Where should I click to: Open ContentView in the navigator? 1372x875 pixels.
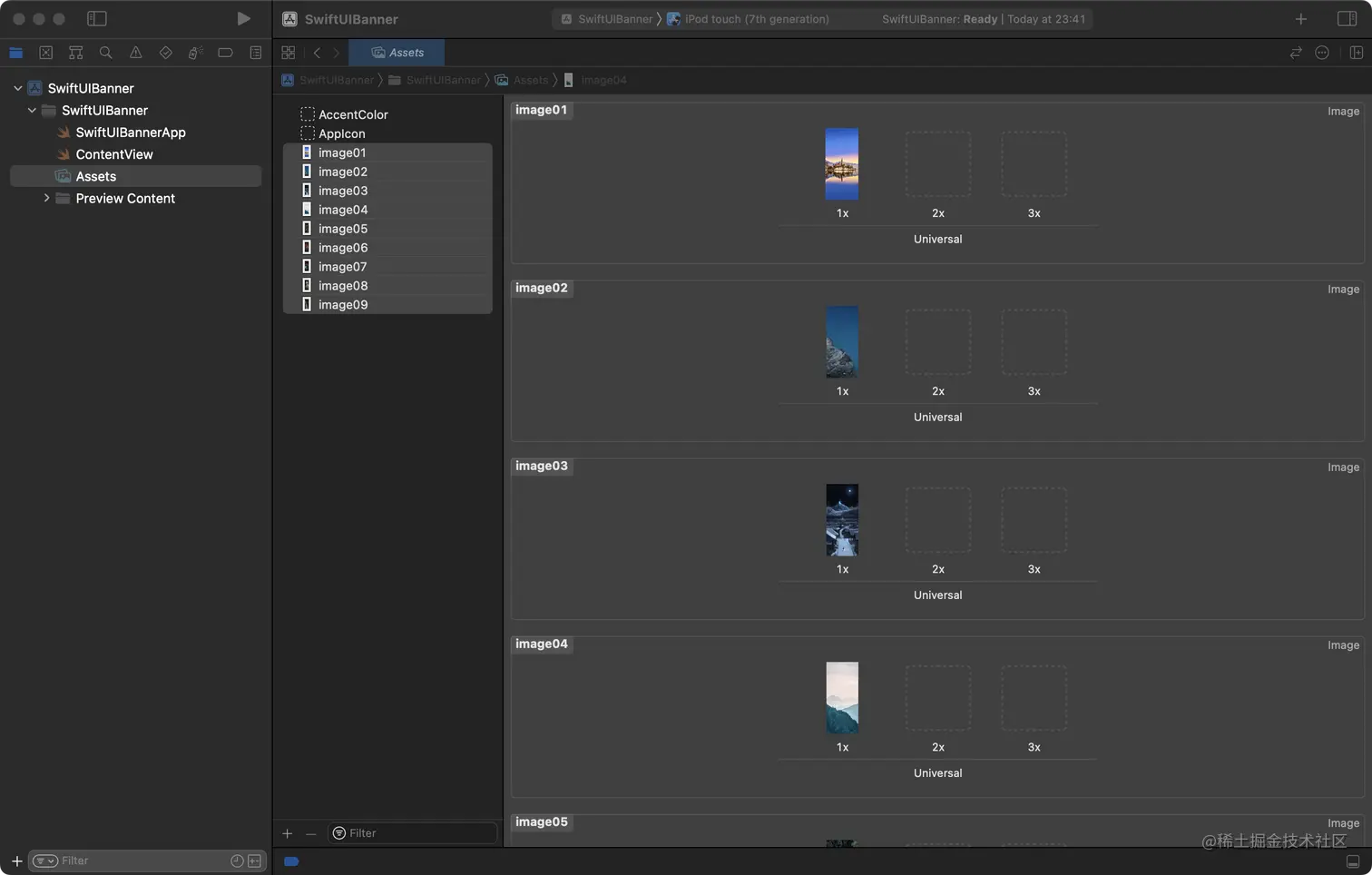(x=114, y=154)
